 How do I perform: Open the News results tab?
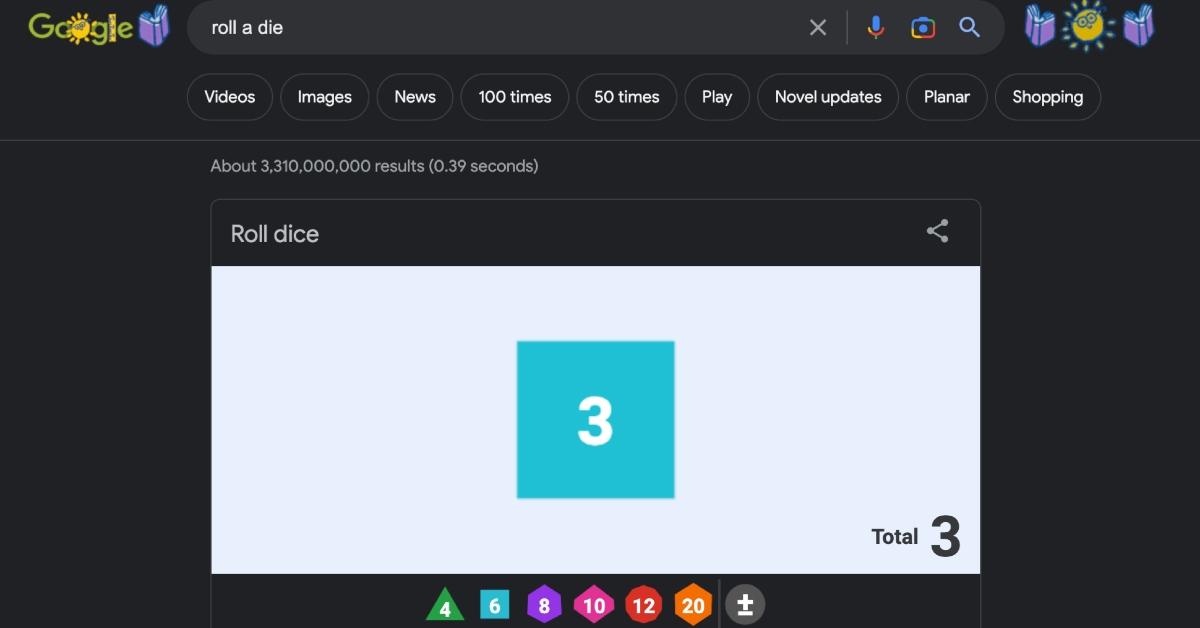pyautogui.click(x=415, y=97)
